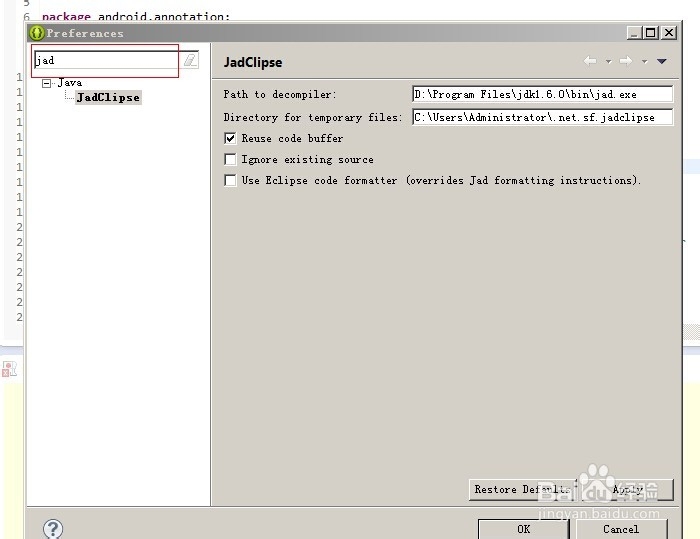
Task: Click the Preferences title bar Eclipse icon
Action: [x=37, y=33]
